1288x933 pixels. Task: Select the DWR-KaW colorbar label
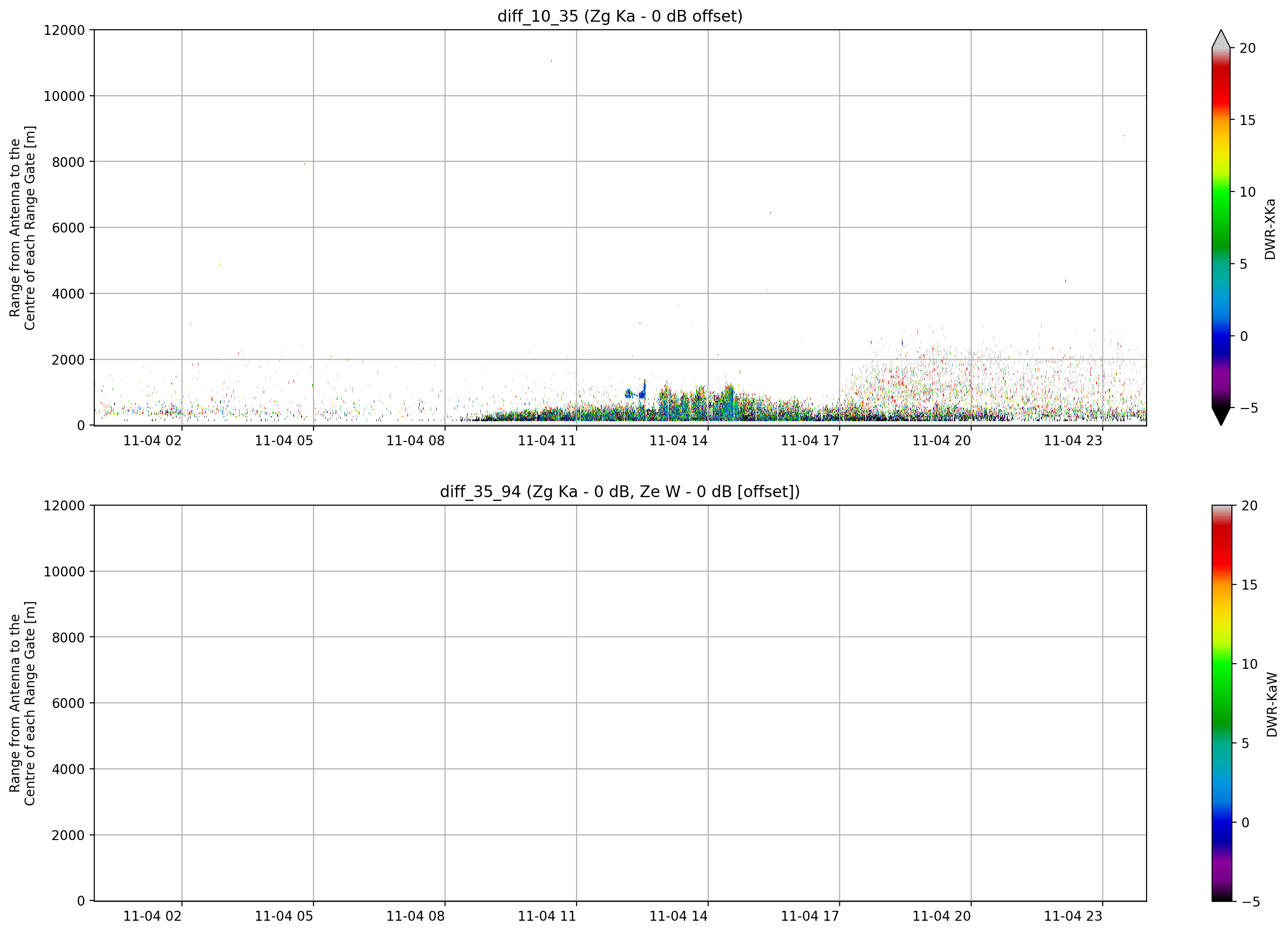click(x=1272, y=705)
